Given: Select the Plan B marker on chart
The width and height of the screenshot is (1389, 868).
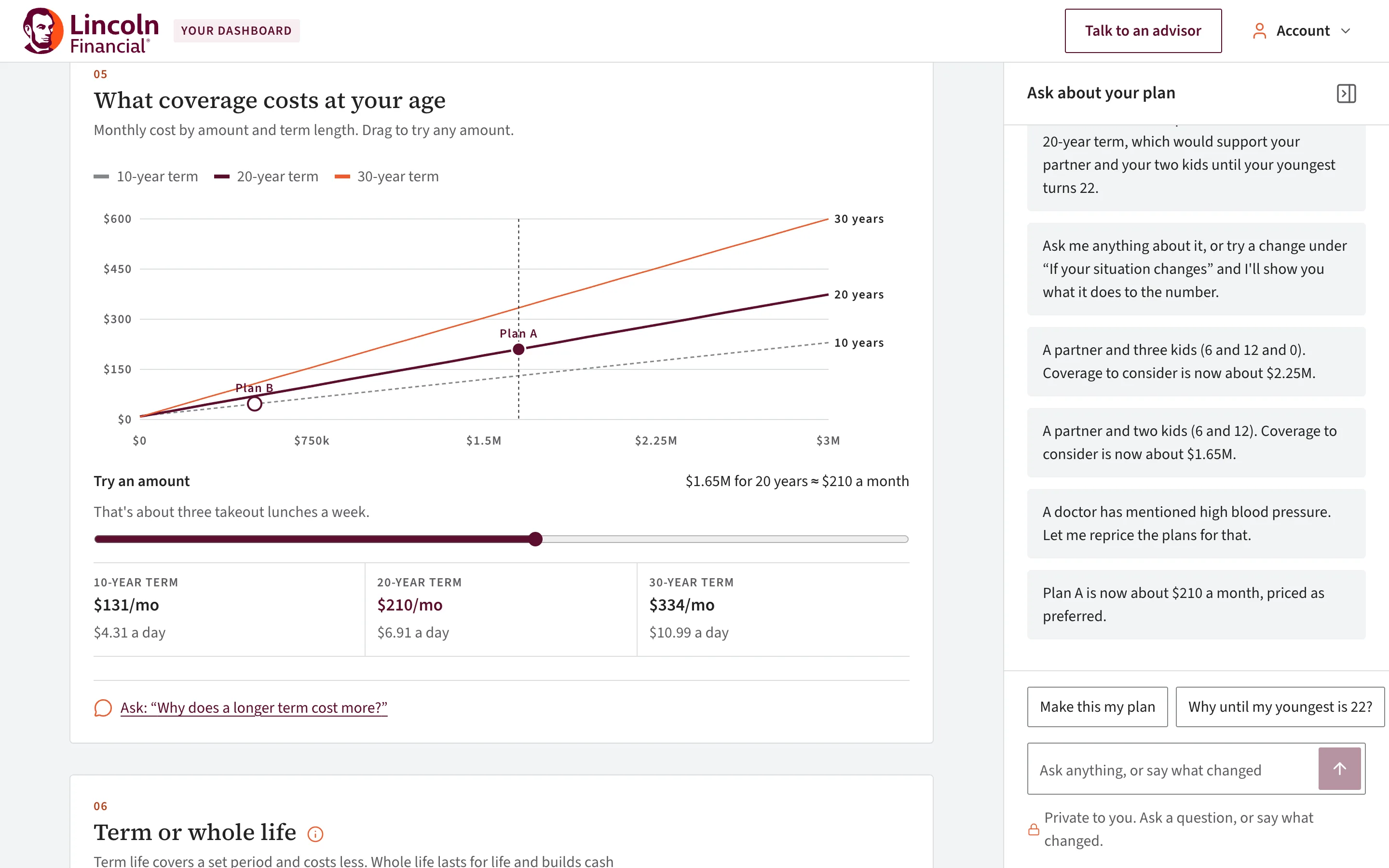Looking at the screenshot, I should pos(254,404).
